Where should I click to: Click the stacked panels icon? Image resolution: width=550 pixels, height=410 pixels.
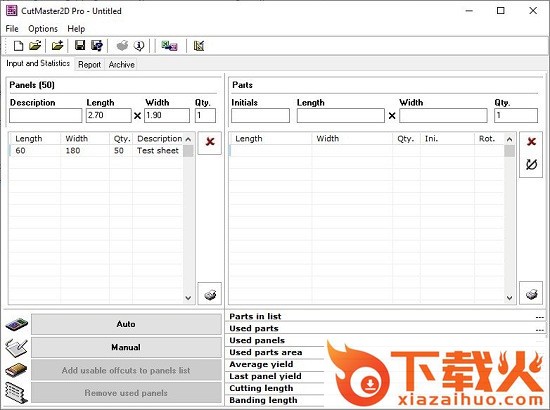click(16, 392)
